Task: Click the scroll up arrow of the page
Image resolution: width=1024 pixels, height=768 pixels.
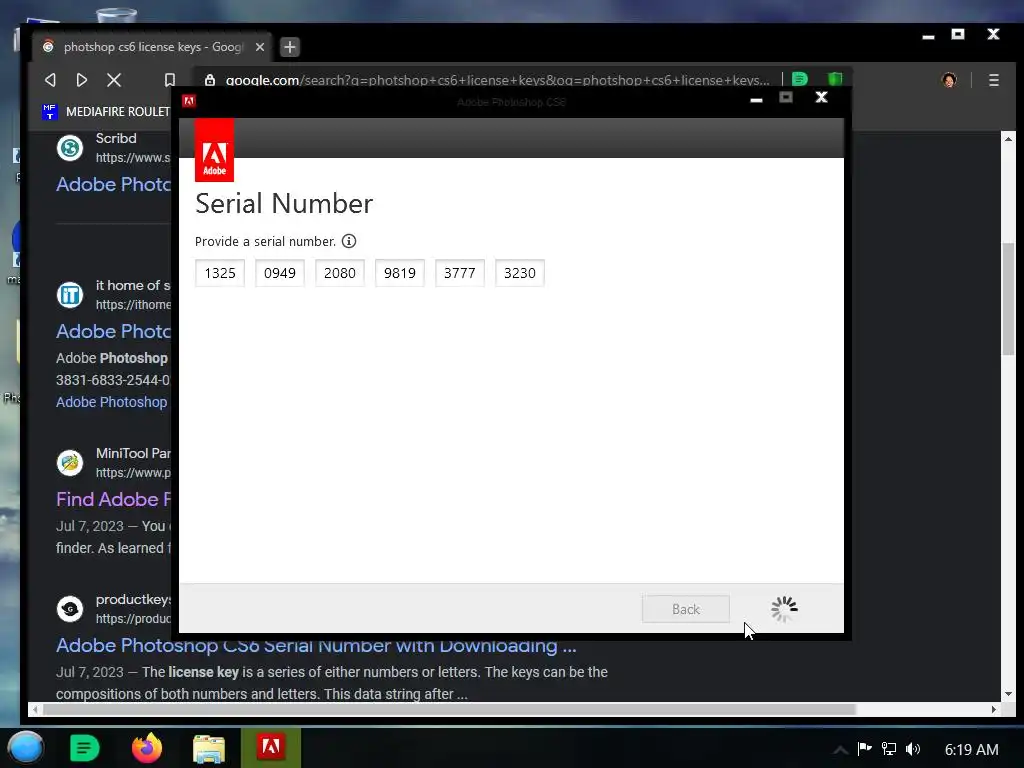Action: click(x=1008, y=139)
